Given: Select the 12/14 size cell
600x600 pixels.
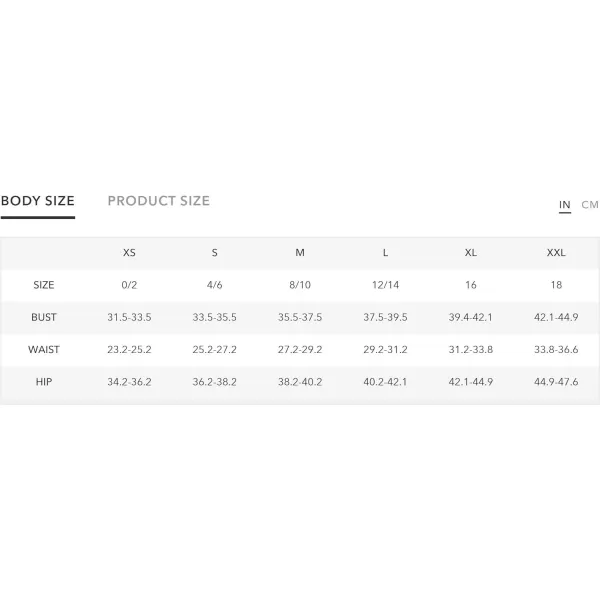Looking at the screenshot, I should [x=385, y=285].
